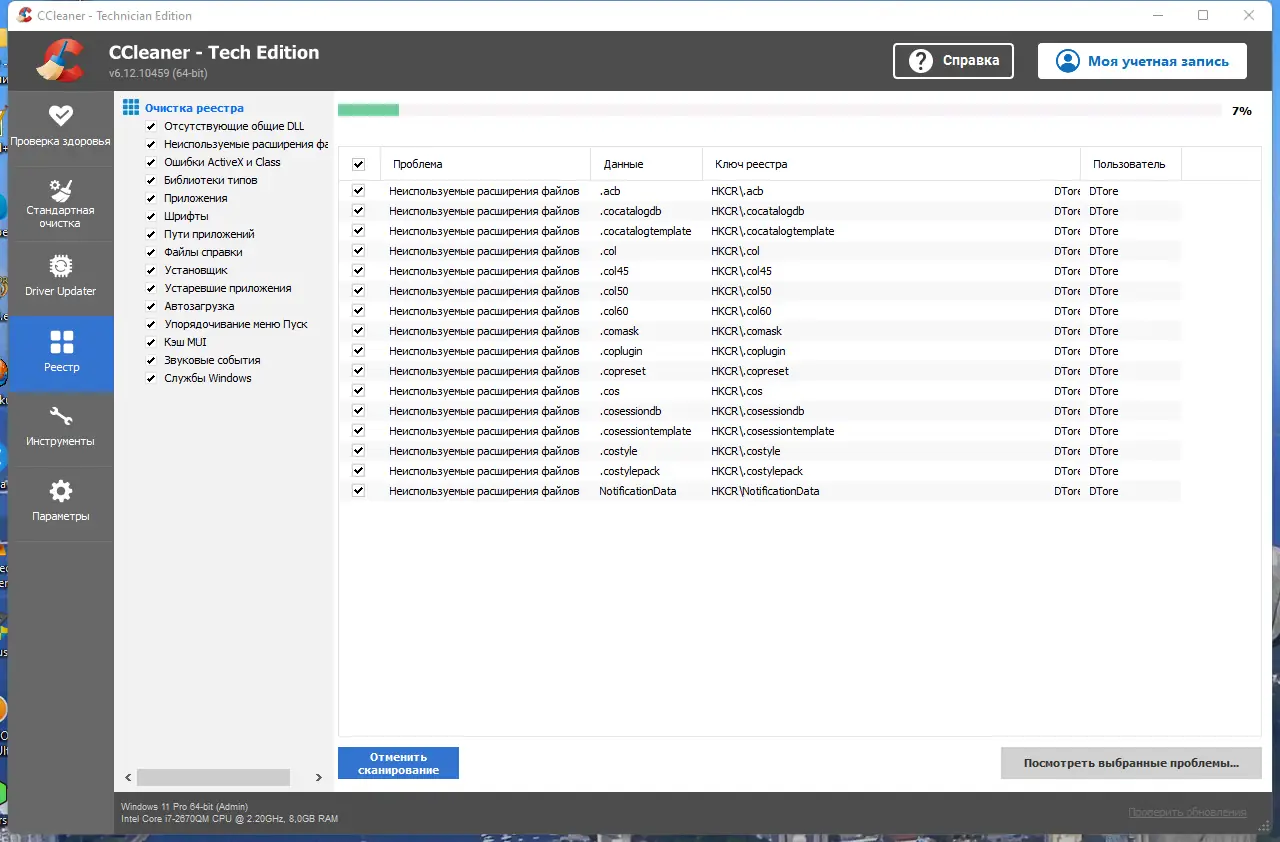Screen dimensions: 1280x842
Task: Switch to the Реестр section
Action: pyautogui.click(x=61, y=353)
